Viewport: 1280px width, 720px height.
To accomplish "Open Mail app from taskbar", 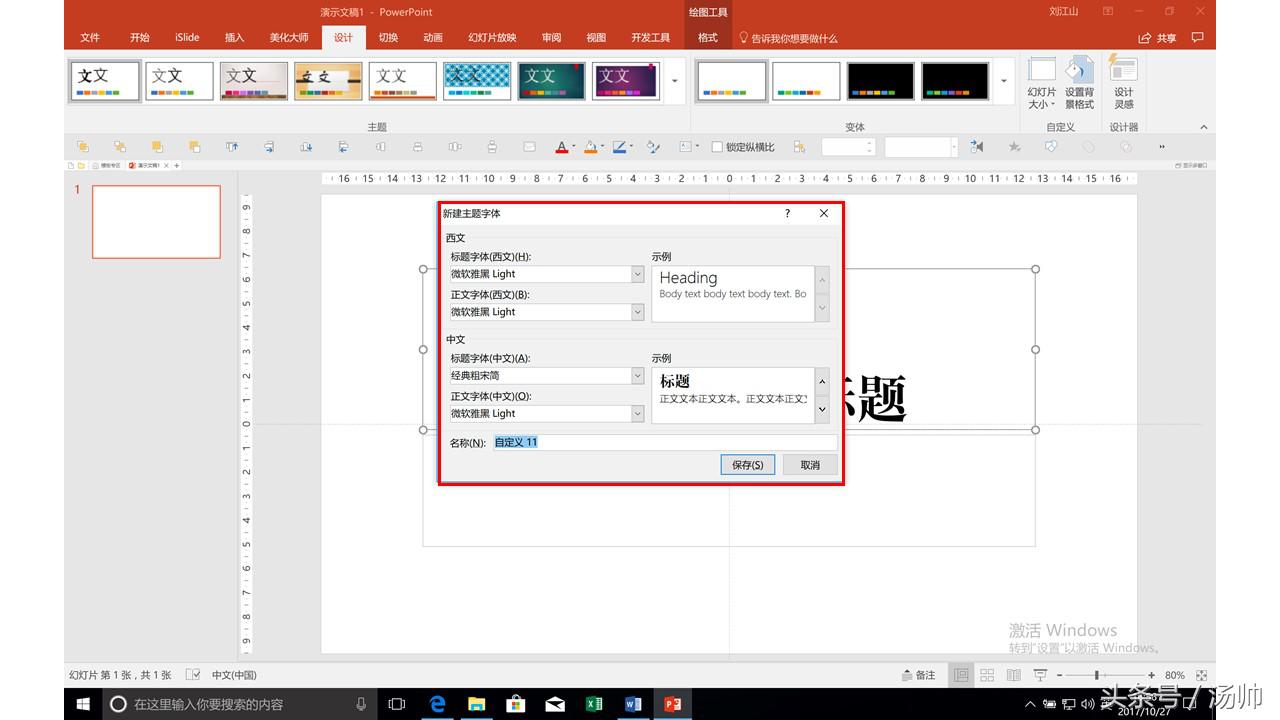I will click(555, 704).
